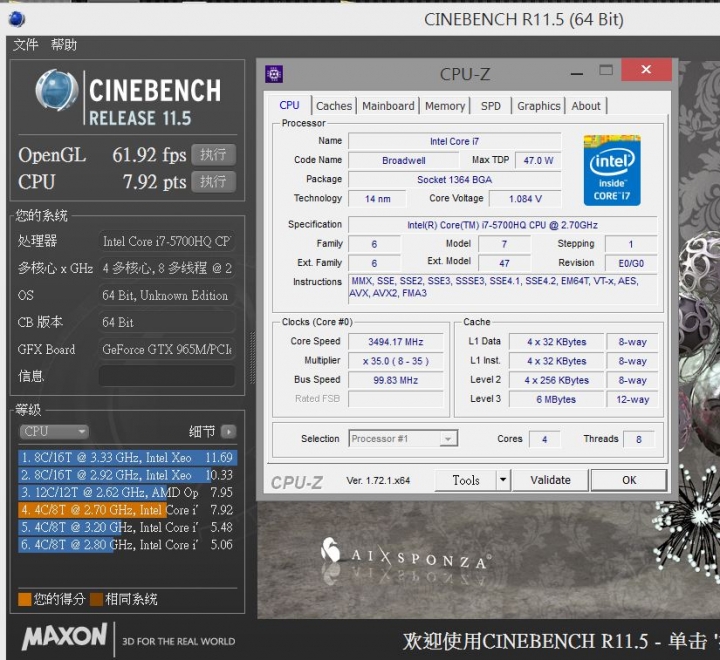Run the OpenGL test with 执行 button

pos(213,154)
